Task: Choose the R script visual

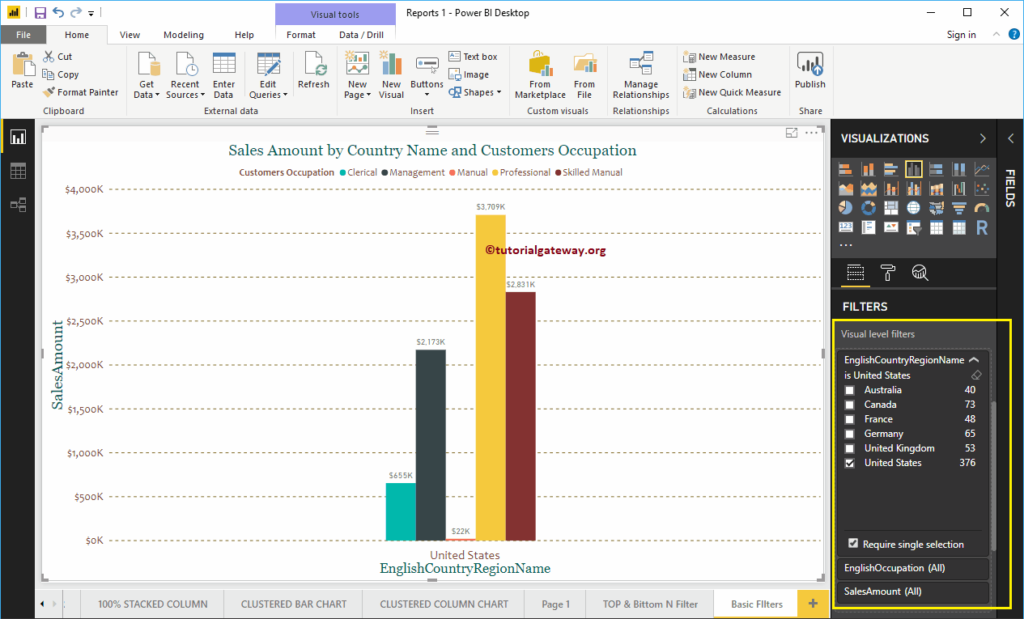Action: point(982,228)
